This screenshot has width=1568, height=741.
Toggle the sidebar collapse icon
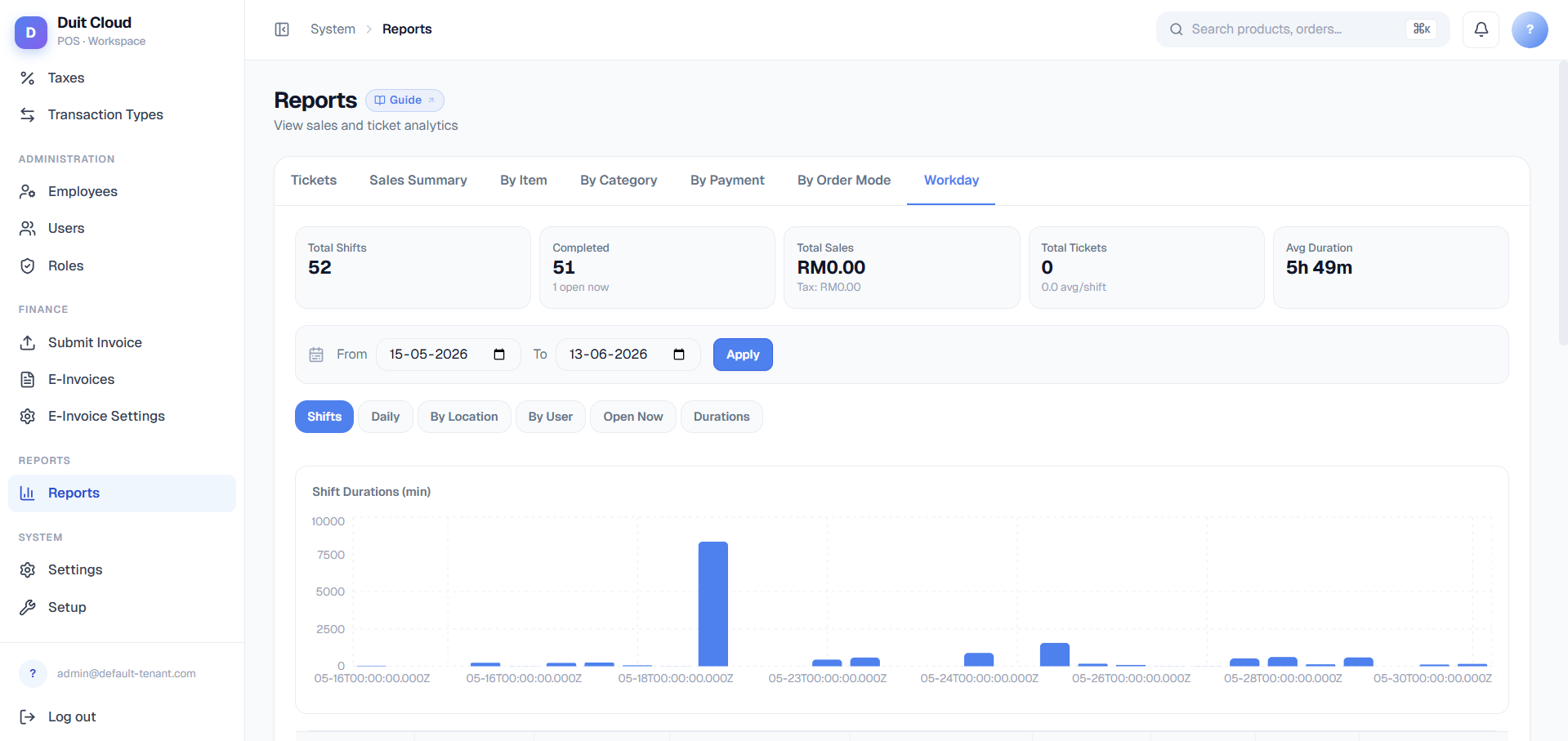(x=282, y=29)
